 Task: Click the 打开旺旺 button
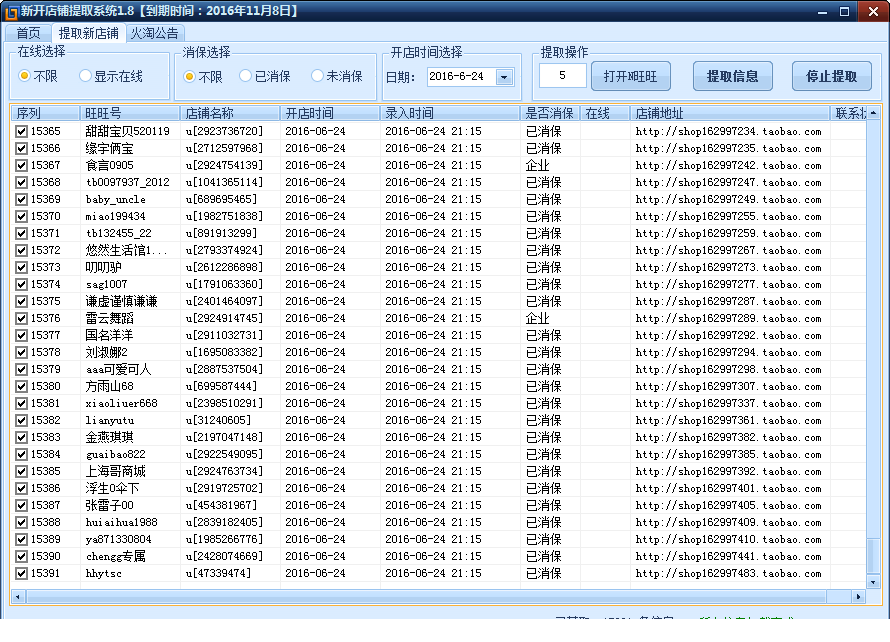pos(631,76)
